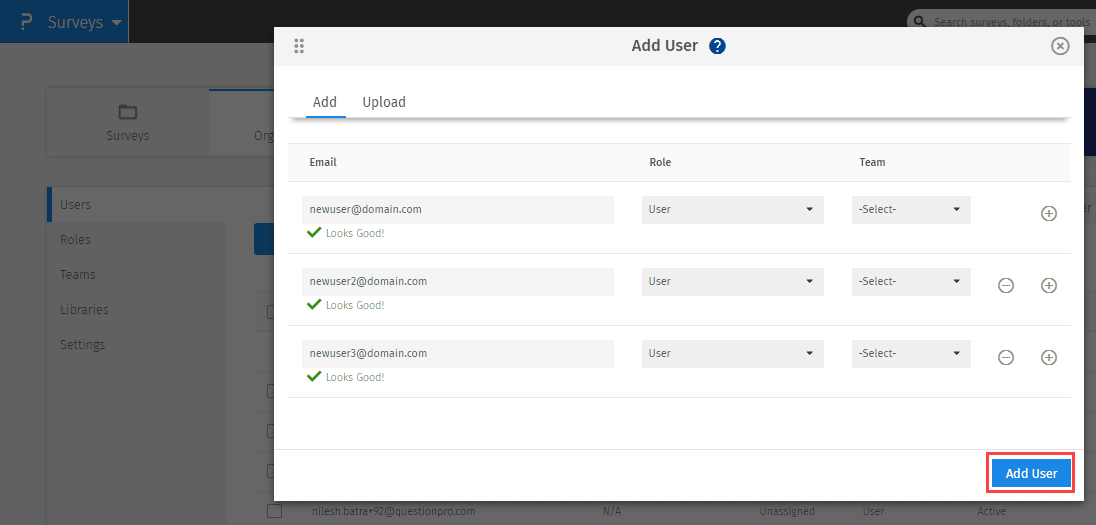1096x525 pixels.
Task: Remove the newuser3@domain.com row with the minus icon
Action: coord(1006,357)
